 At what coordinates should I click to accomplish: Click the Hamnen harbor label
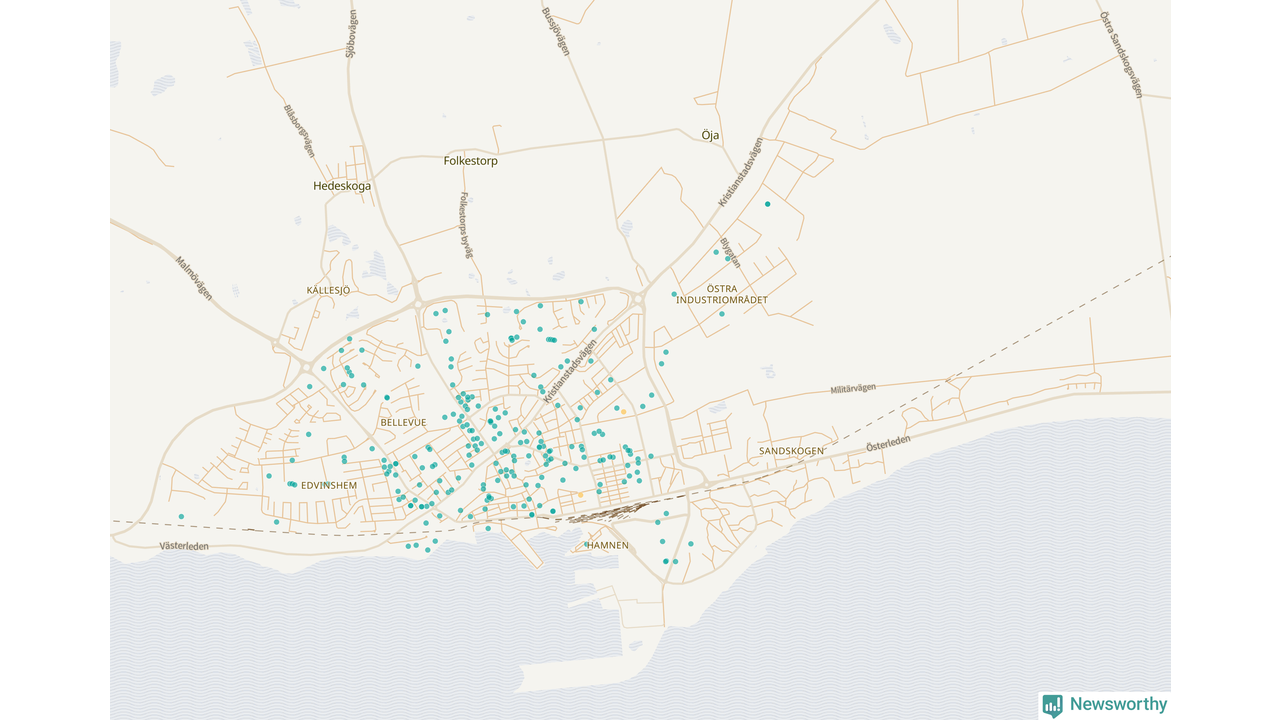608,545
